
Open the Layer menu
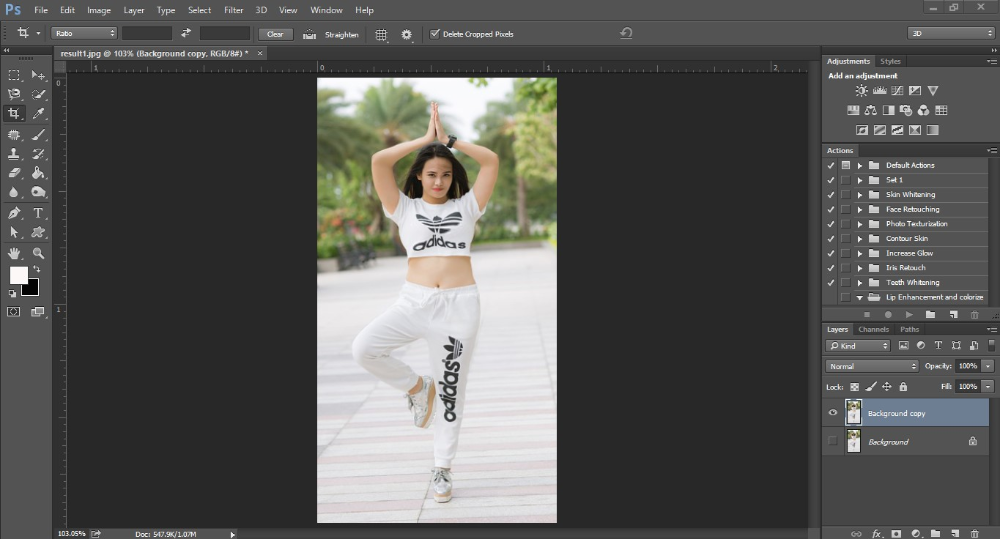(134, 10)
